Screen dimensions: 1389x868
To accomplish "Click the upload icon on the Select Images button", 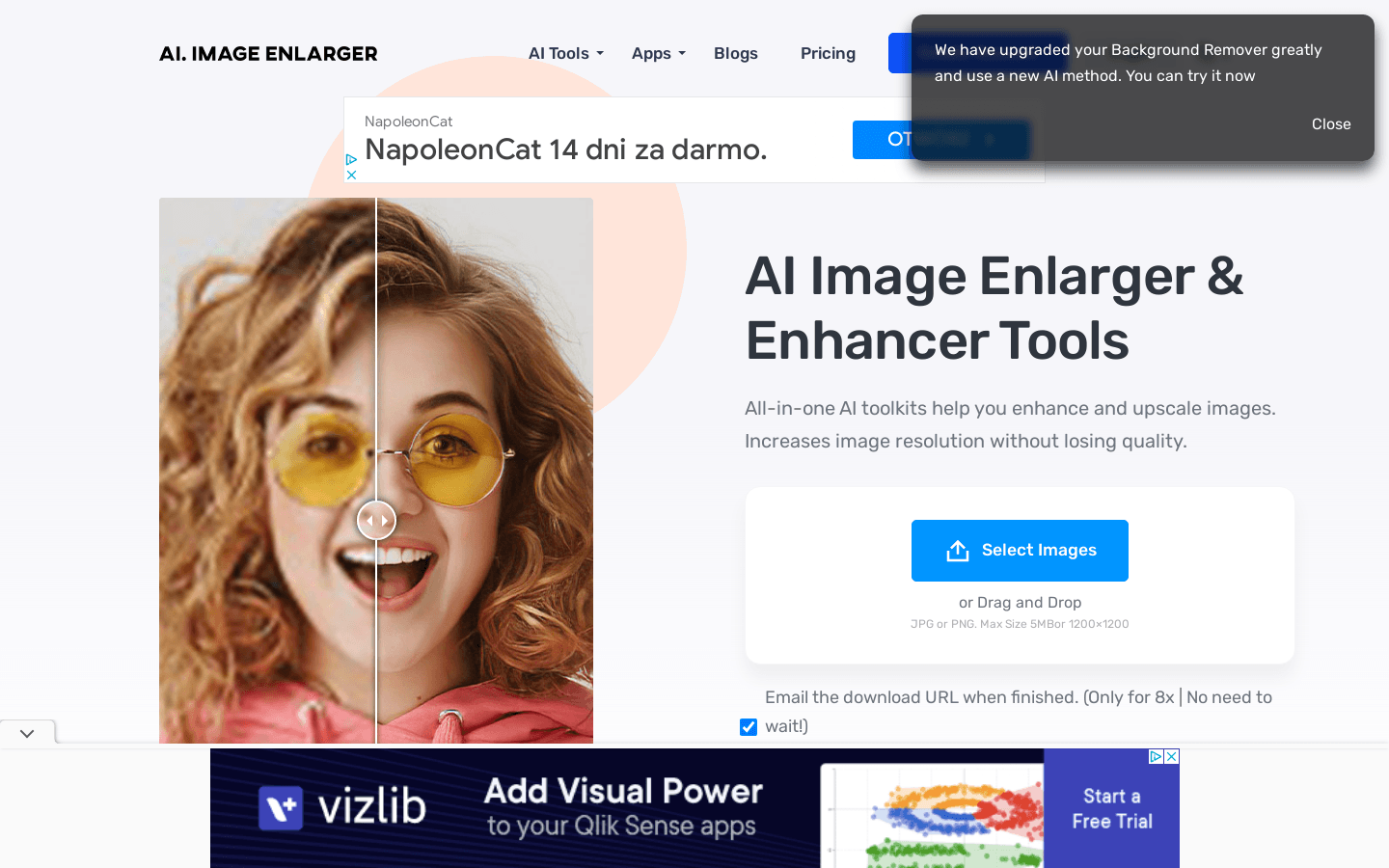I will (x=958, y=550).
